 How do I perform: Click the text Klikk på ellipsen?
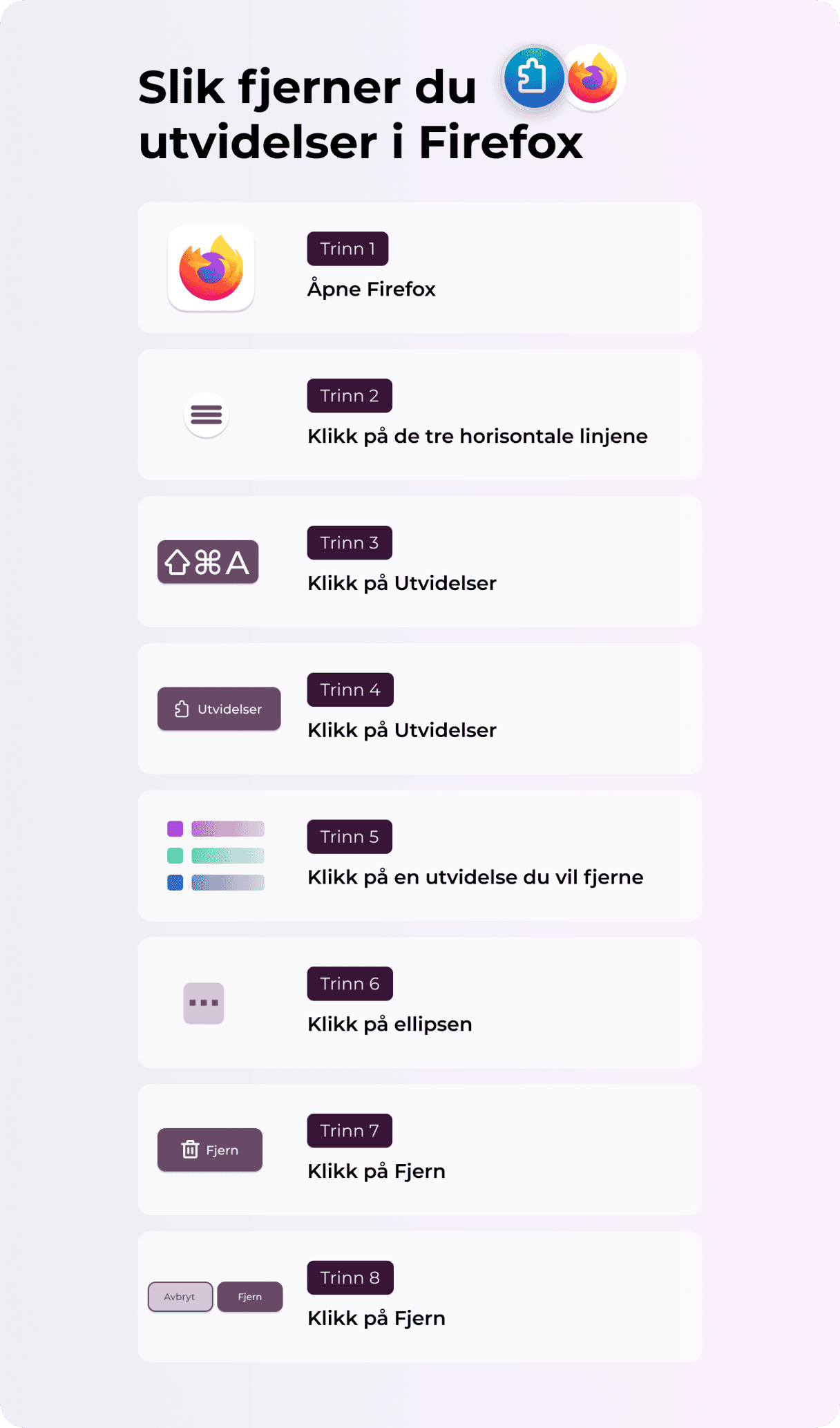coord(390,1024)
